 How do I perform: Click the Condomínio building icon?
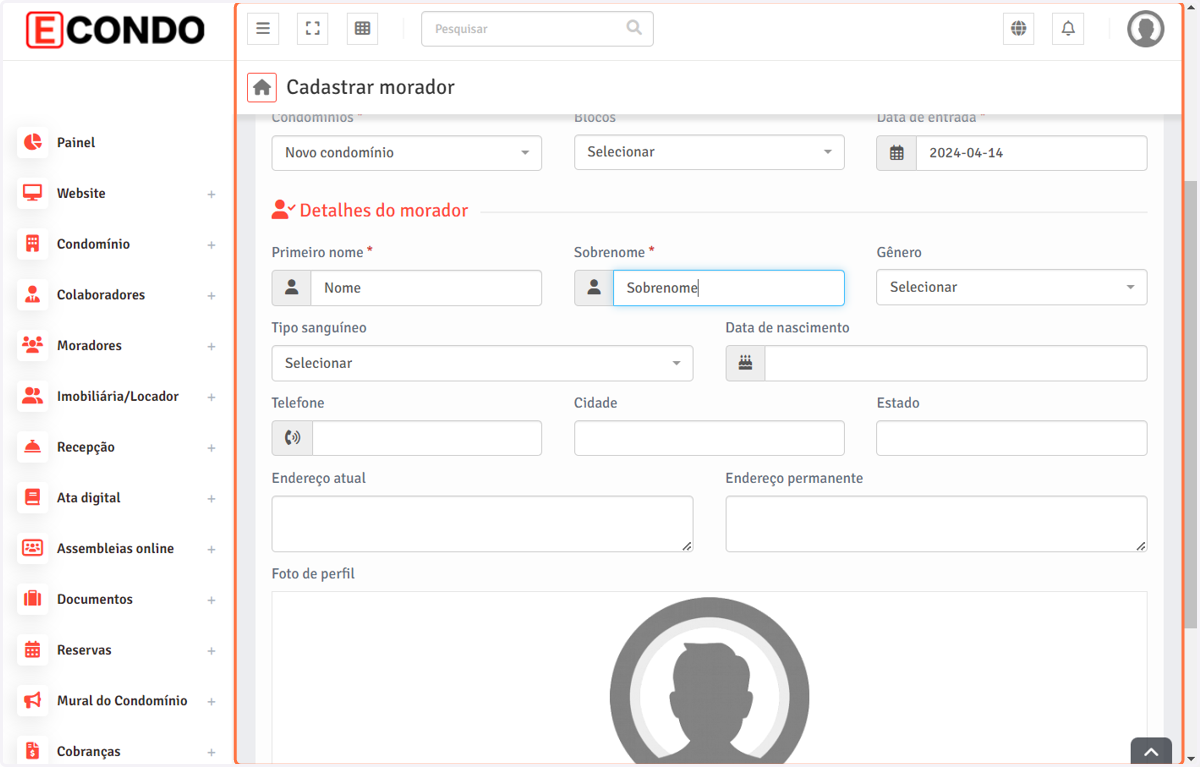coord(33,244)
